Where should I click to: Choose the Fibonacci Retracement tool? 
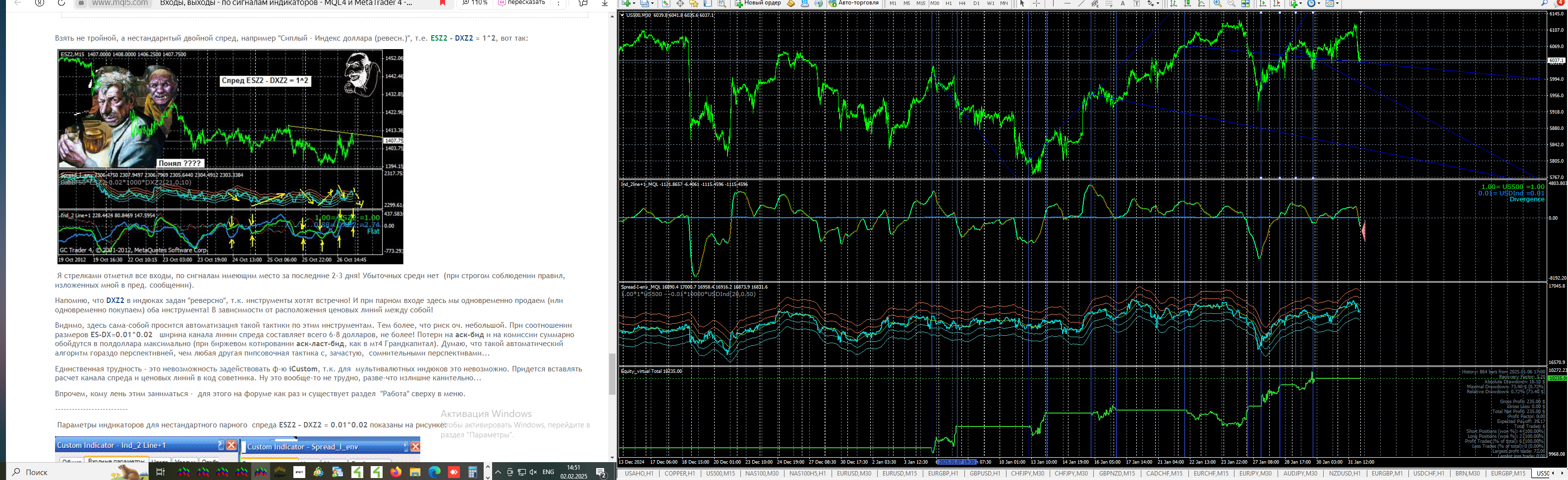click(x=1109, y=3)
